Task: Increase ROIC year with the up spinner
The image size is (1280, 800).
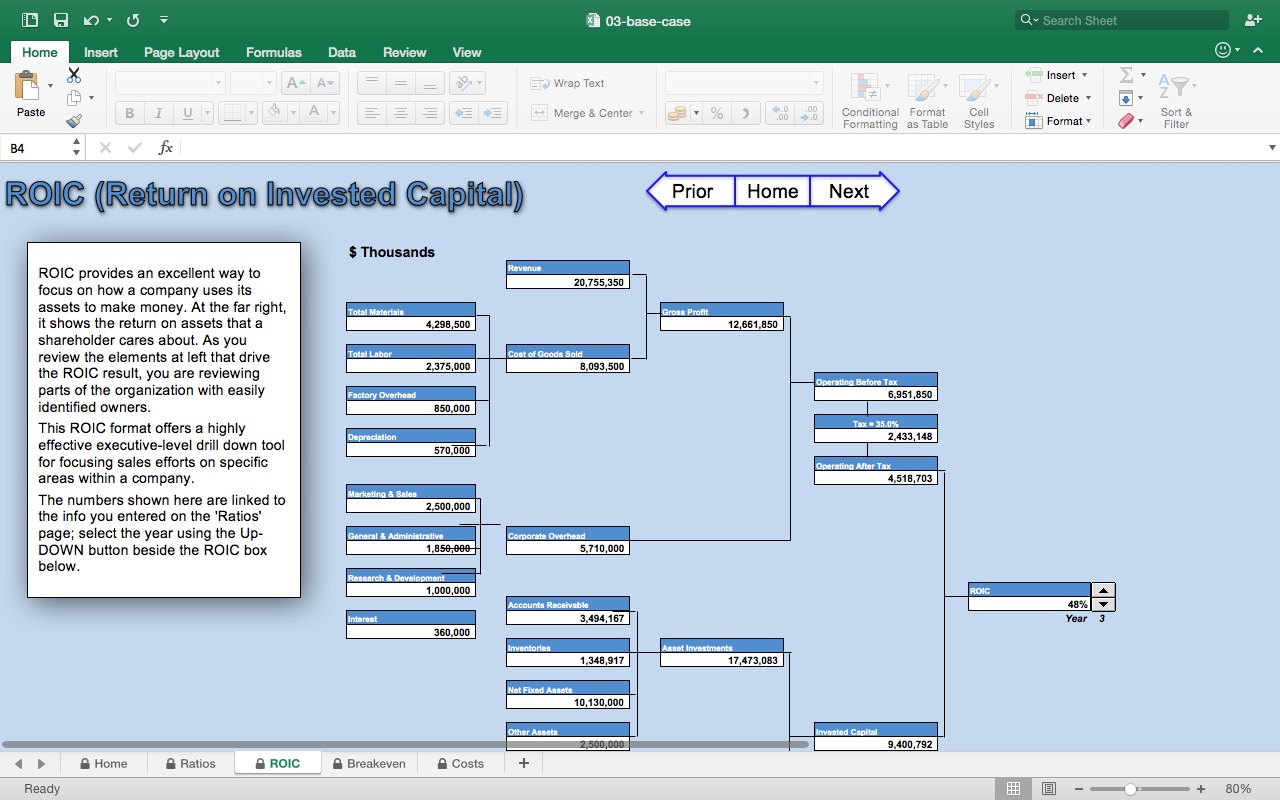Action: pos(1103,590)
